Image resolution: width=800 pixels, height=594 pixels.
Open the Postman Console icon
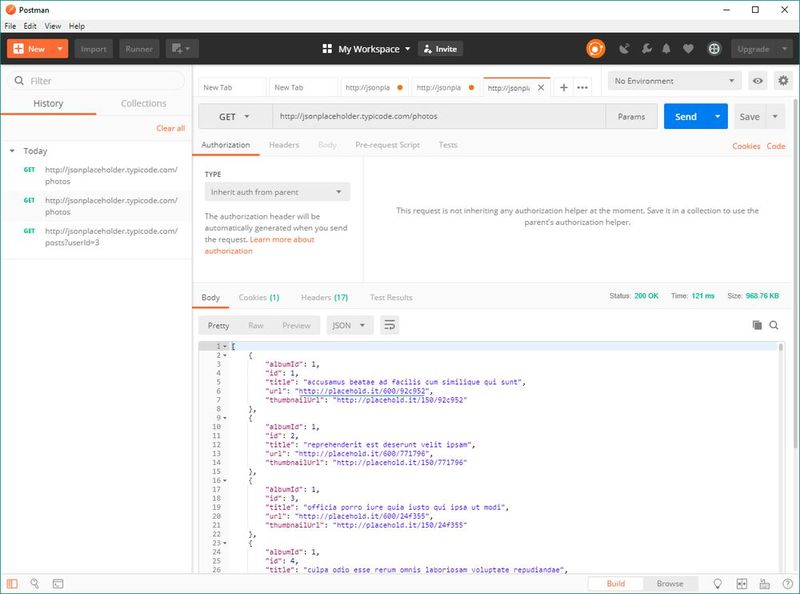click(x=58, y=583)
